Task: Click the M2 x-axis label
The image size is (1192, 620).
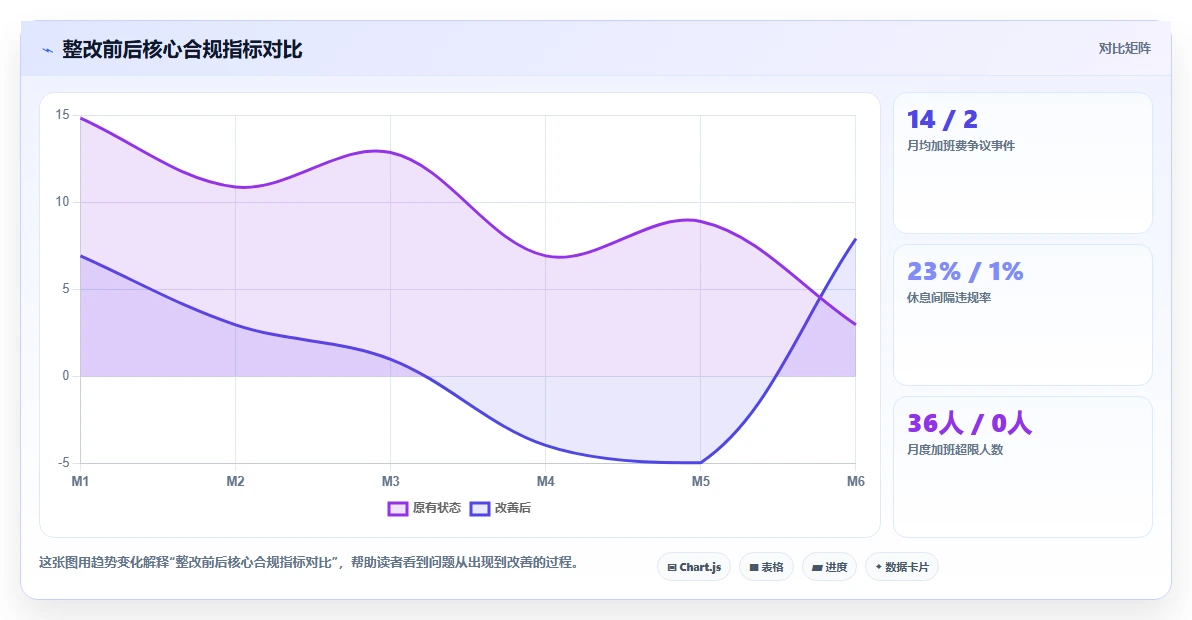Action: tap(235, 481)
